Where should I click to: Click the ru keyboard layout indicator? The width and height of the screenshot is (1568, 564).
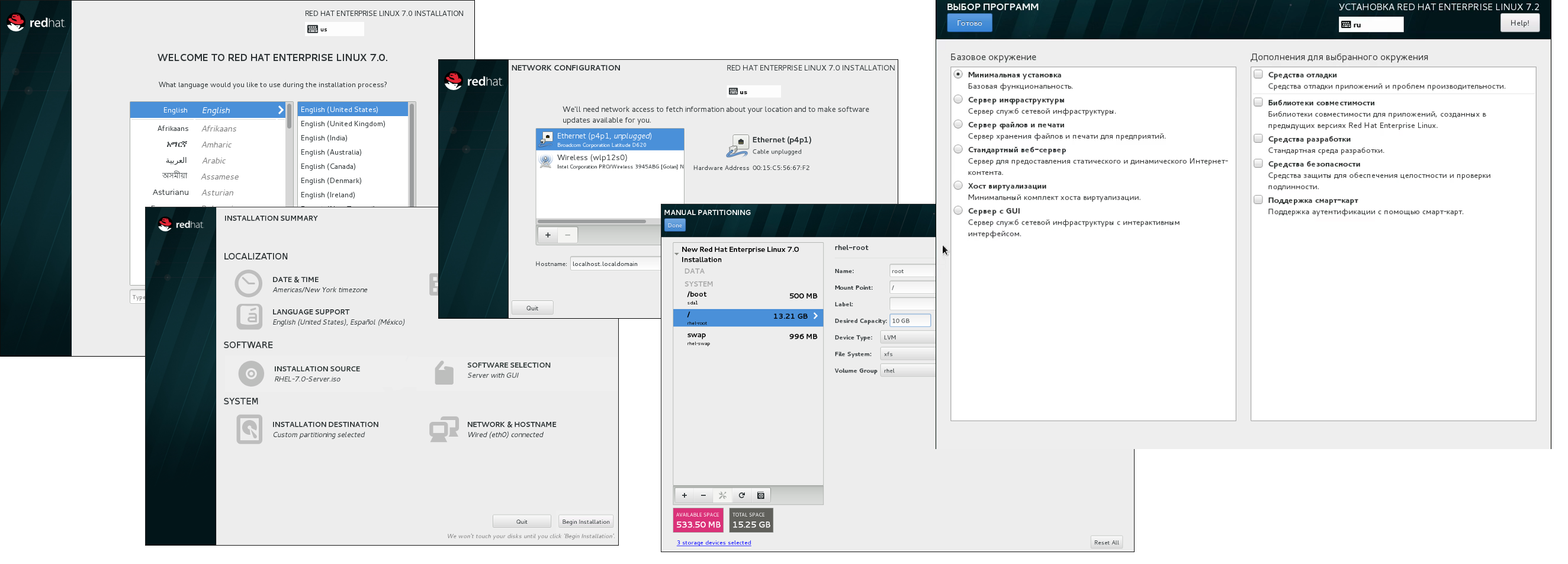click(x=1371, y=24)
